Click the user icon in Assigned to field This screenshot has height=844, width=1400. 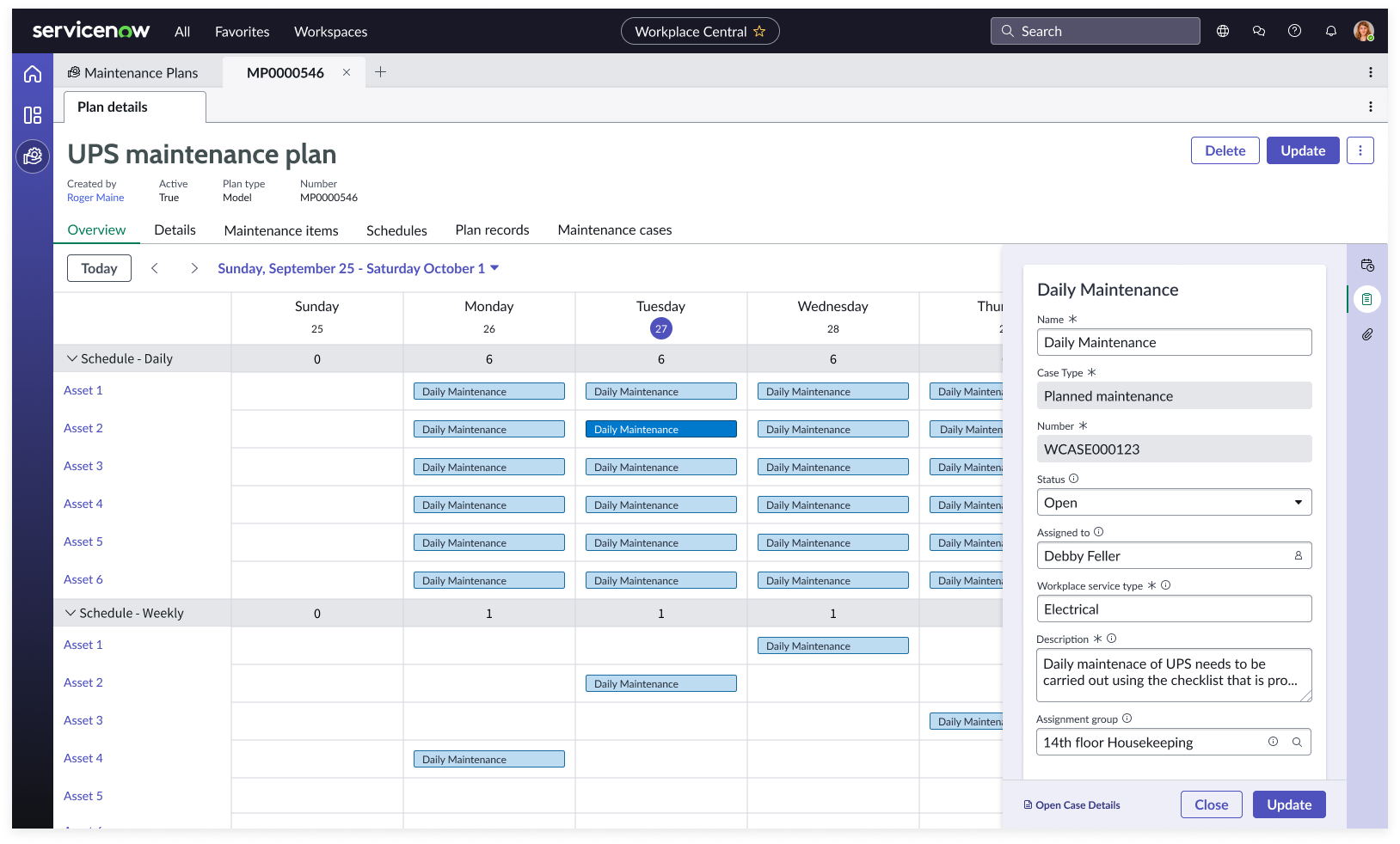pos(1299,556)
